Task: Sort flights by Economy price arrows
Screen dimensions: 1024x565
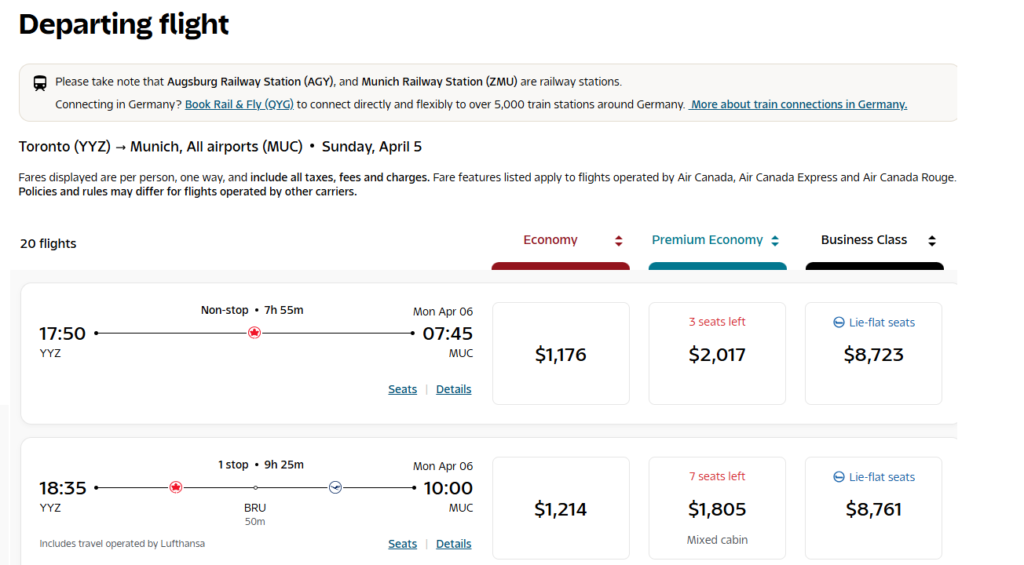Action: pyautogui.click(x=619, y=241)
